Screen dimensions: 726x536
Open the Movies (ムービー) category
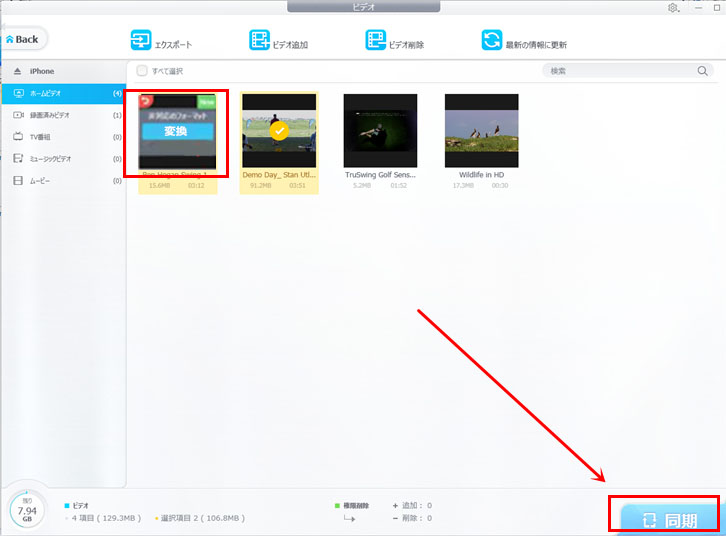pyautogui.click(x=64, y=181)
